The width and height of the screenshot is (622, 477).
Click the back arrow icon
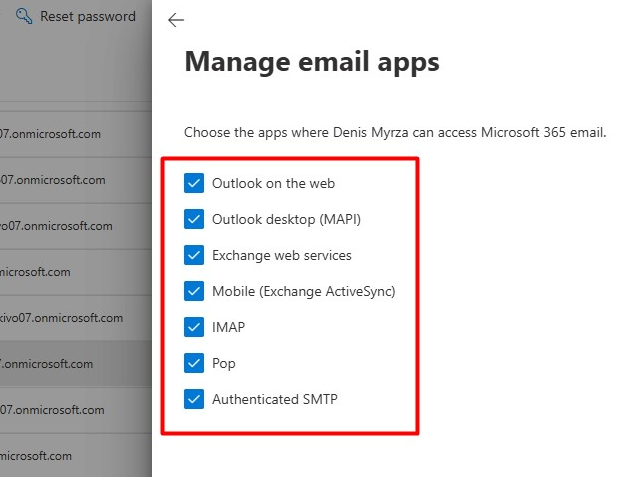[x=176, y=20]
